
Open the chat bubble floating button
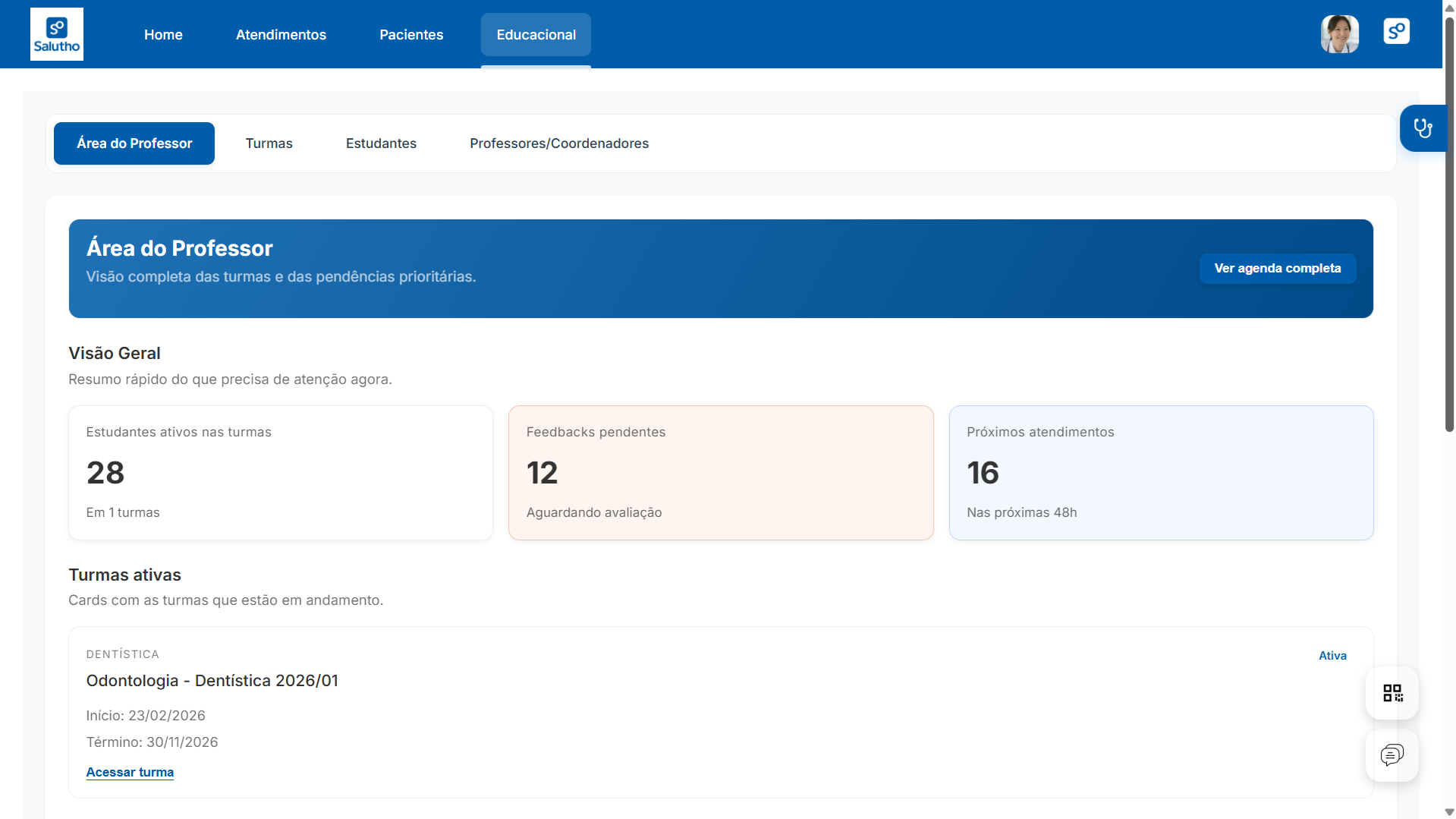pos(1392,755)
